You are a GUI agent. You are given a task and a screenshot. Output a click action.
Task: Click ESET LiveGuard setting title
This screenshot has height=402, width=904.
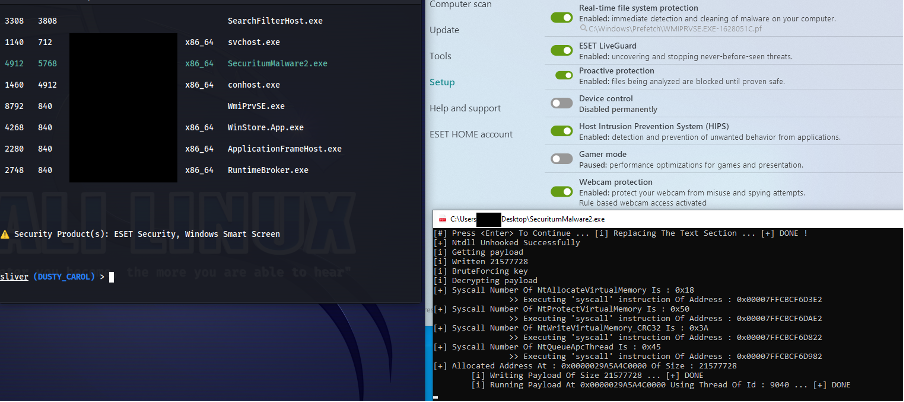click(607, 47)
